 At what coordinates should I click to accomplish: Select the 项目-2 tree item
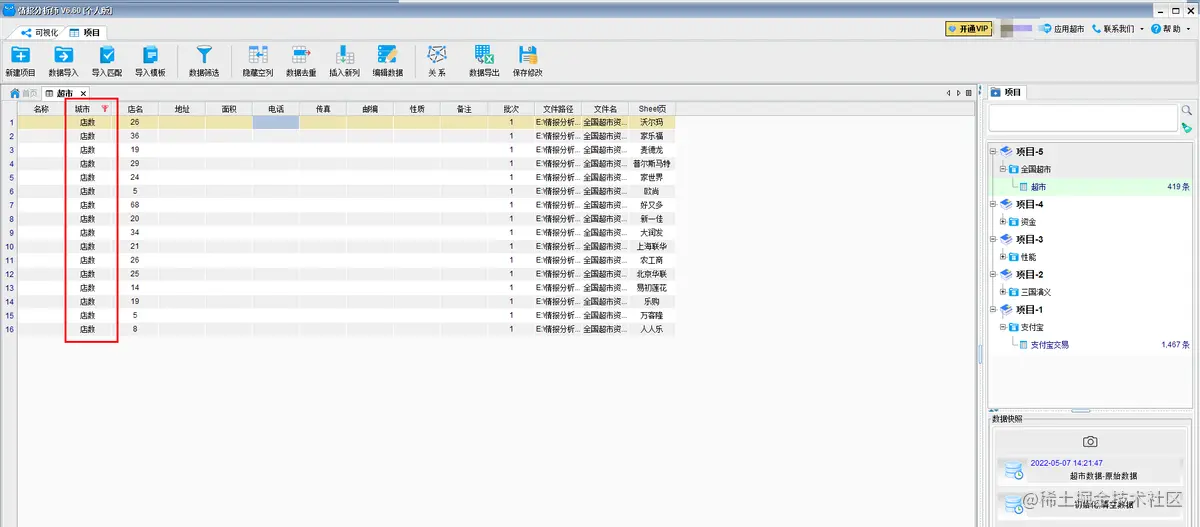[x=1029, y=274]
